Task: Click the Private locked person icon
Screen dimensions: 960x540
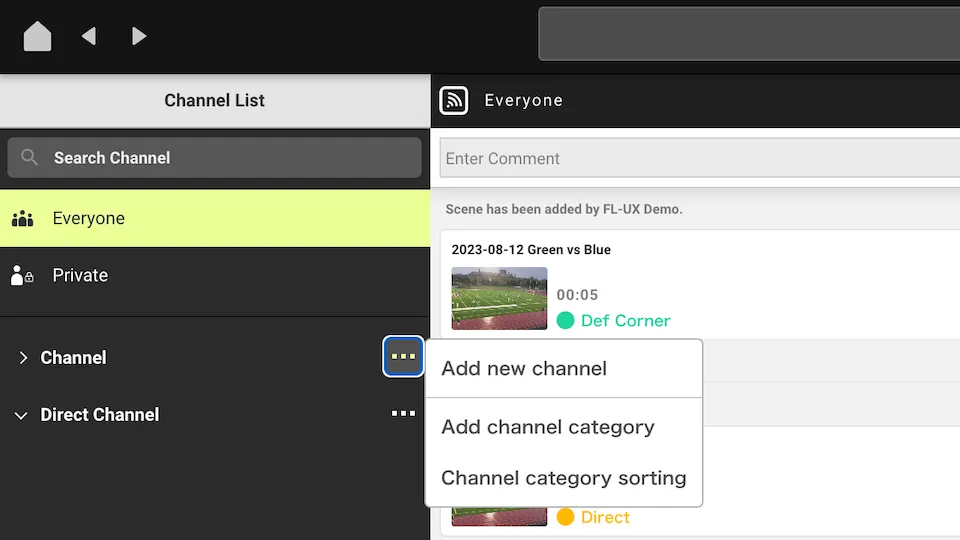Action: coord(22,276)
